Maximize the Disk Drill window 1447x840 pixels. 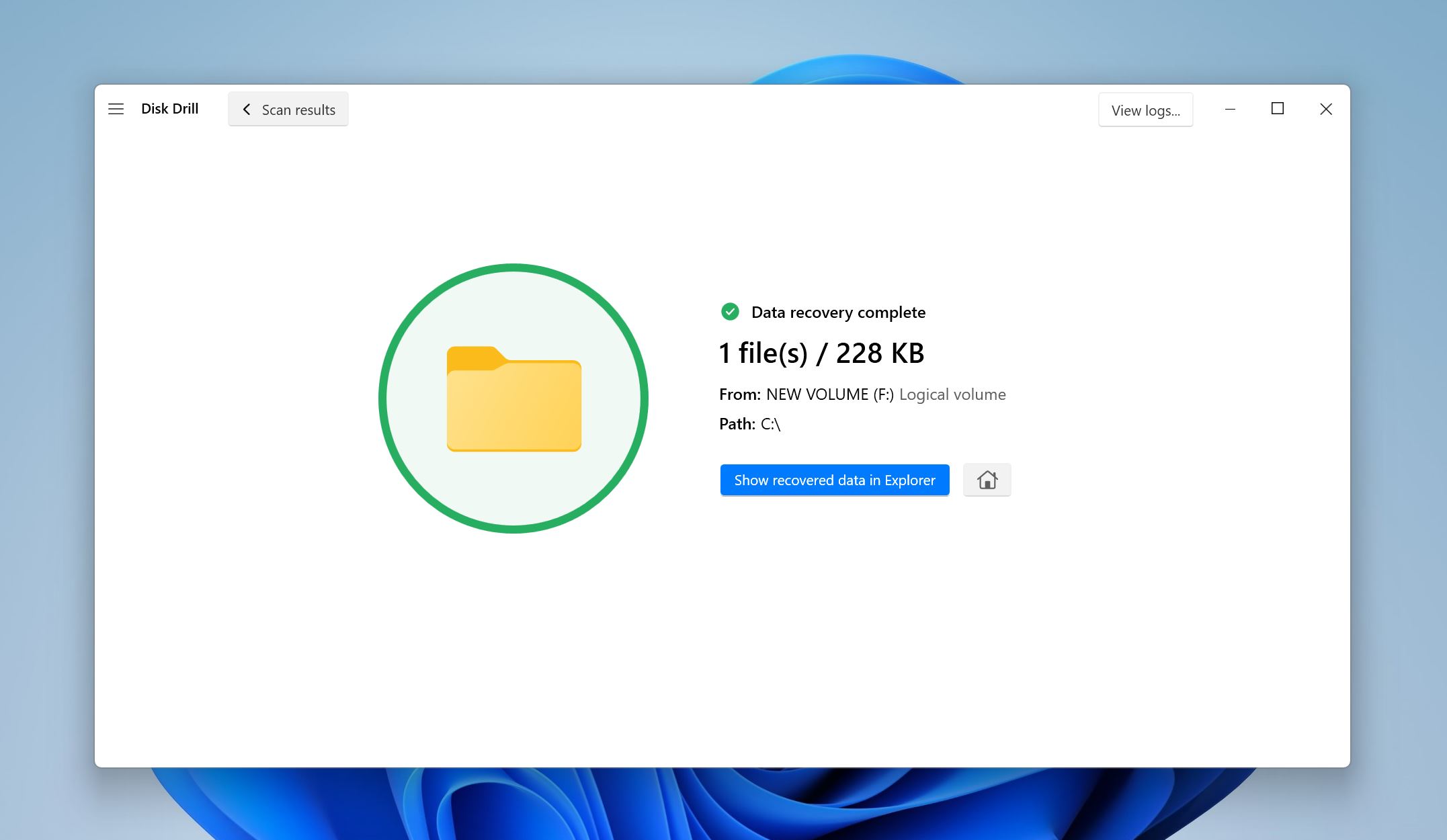point(1277,109)
